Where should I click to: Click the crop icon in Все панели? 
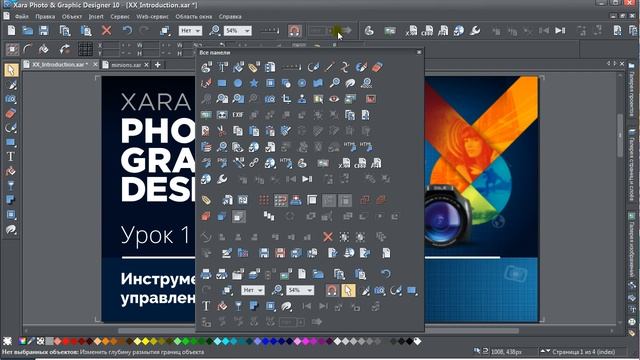[x=286, y=99]
